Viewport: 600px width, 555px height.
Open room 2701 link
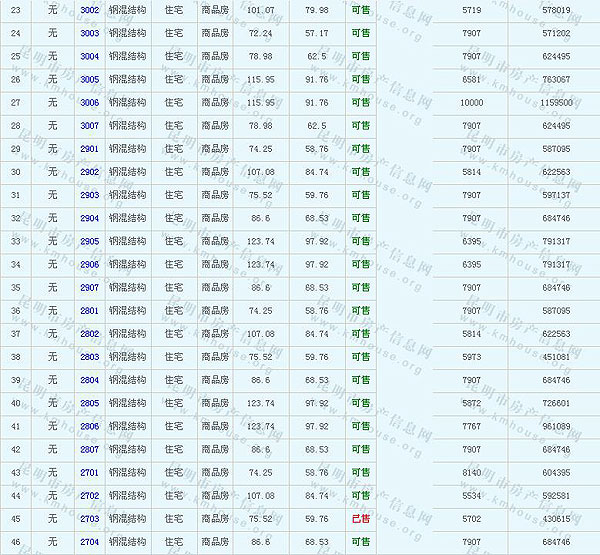(x=89, y=472)
